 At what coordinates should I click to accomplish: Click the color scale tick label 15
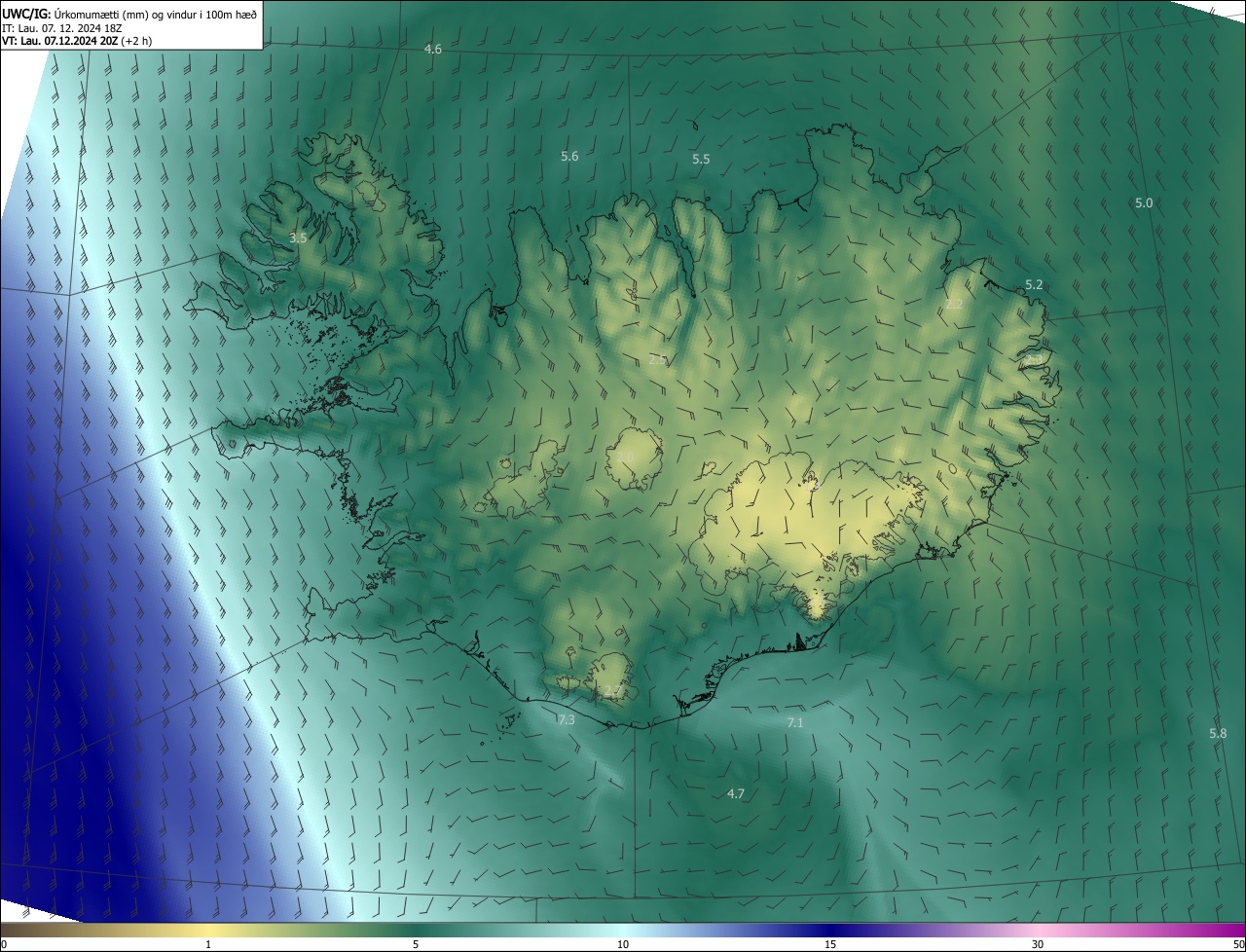point(830,944)
